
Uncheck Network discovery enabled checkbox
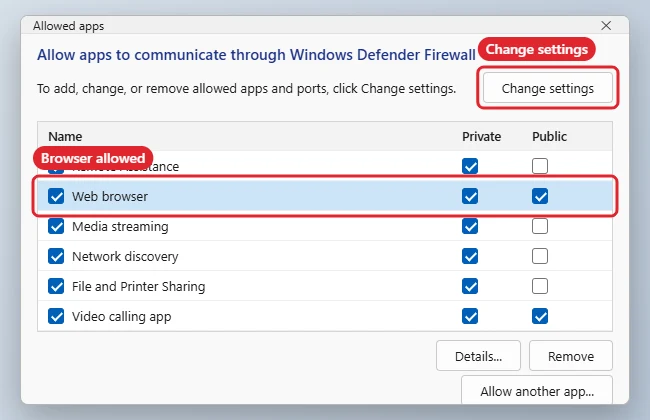pos(56,256)
